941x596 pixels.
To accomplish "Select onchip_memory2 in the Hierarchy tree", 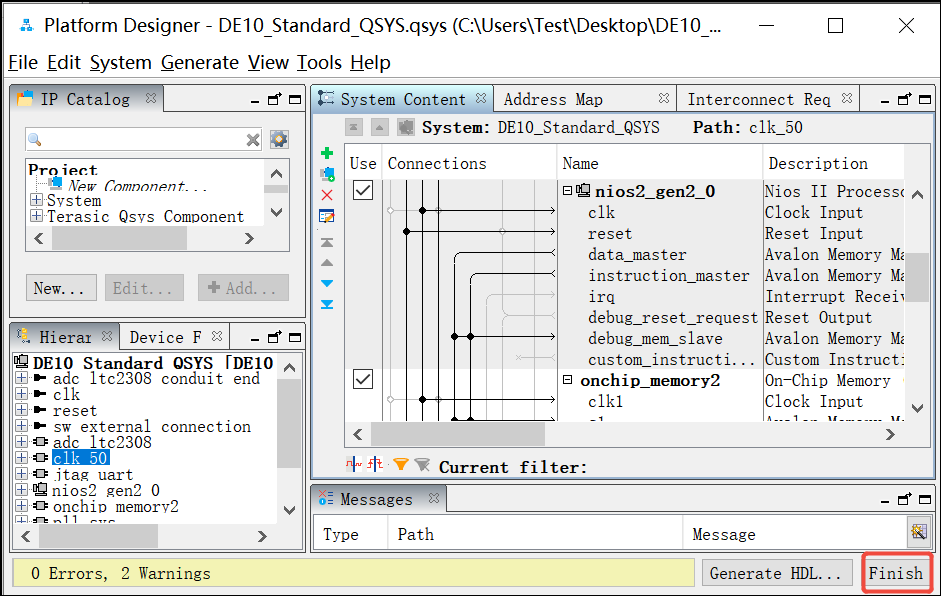I will [116, 507].
